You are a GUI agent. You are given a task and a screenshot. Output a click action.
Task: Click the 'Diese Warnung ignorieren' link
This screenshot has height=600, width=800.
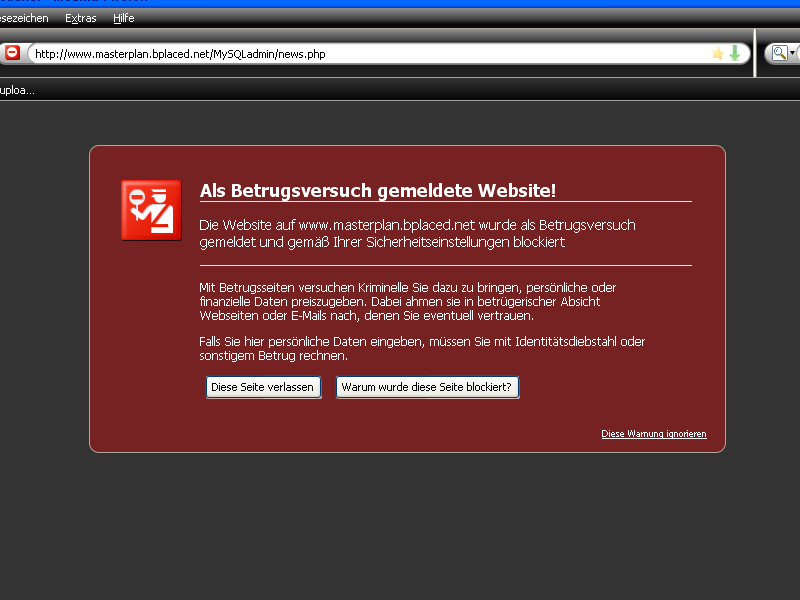tap(654, 434)
